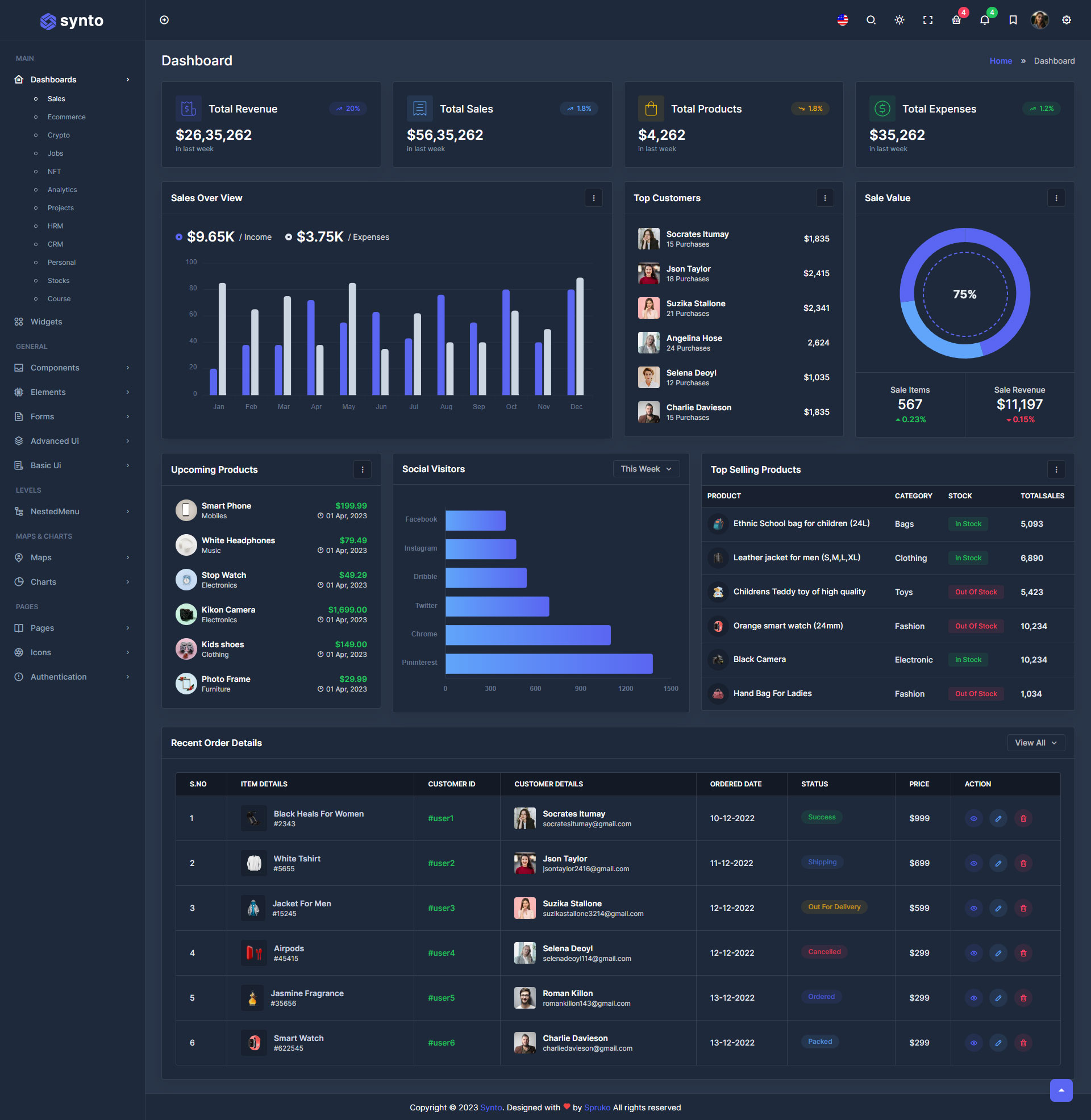Image resolution: width=1091 pixels, height=1120 pixels.
Task: Delete the Airpods order via trash icon
Action: 1023,953
